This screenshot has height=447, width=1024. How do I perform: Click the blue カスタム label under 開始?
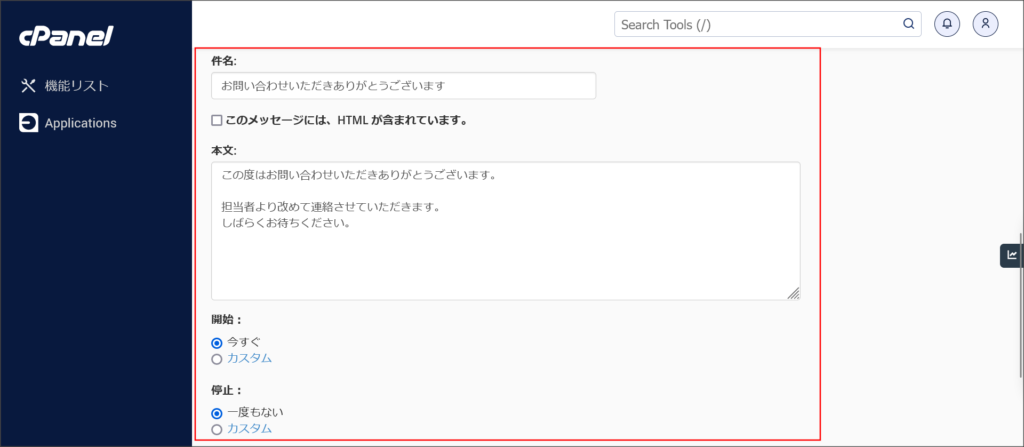click(249, 359)
